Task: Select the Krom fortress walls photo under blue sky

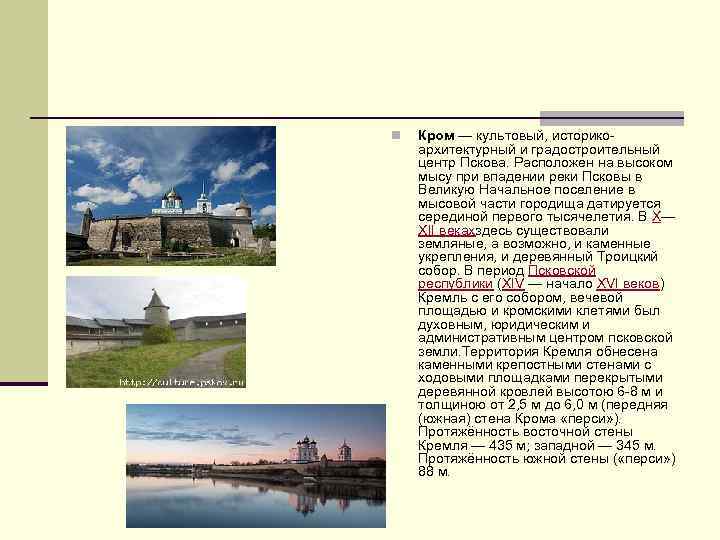Action: pyautogui.click(x=171, y=196)
